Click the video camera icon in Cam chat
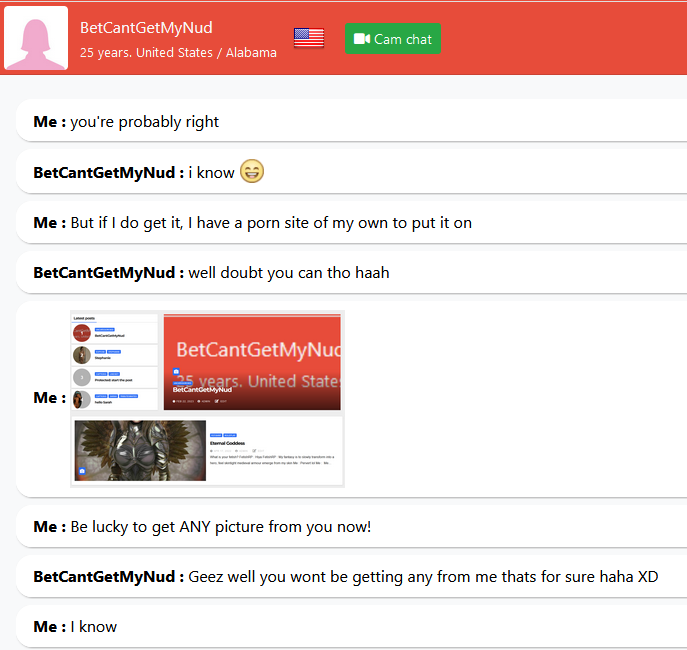 [362, 39]
